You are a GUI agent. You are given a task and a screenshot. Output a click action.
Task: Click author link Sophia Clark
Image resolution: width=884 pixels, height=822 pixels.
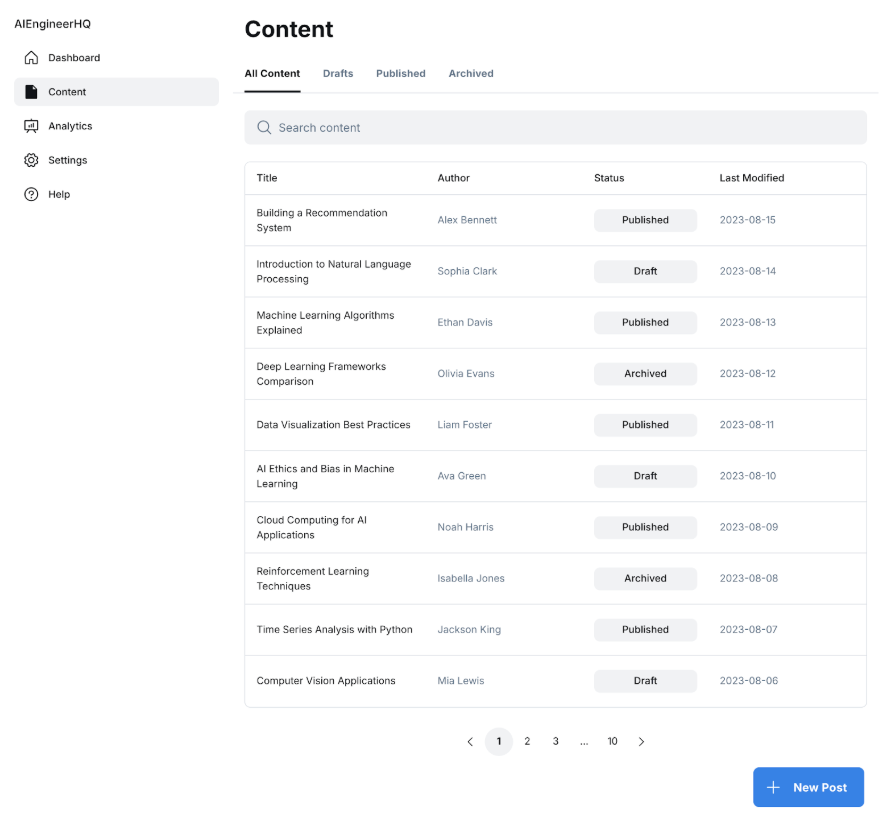pyautogui.click(x=467, y=271)
